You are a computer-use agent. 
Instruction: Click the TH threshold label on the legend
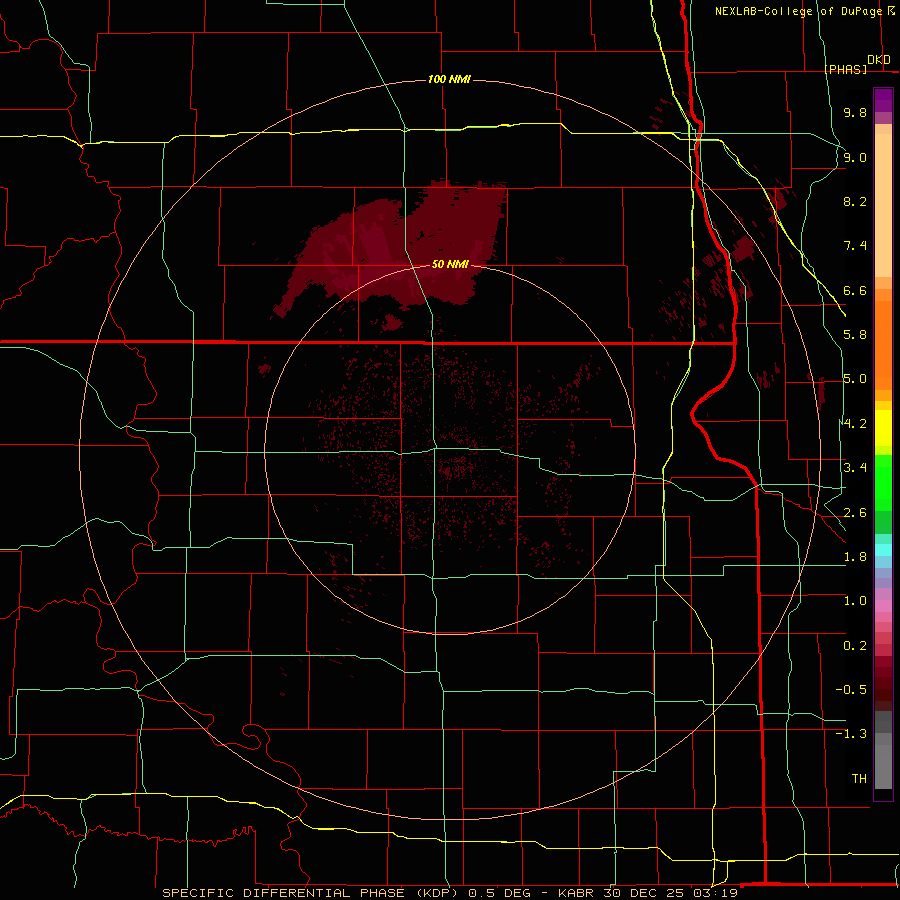pyautogui.click(x=859, y=779)
